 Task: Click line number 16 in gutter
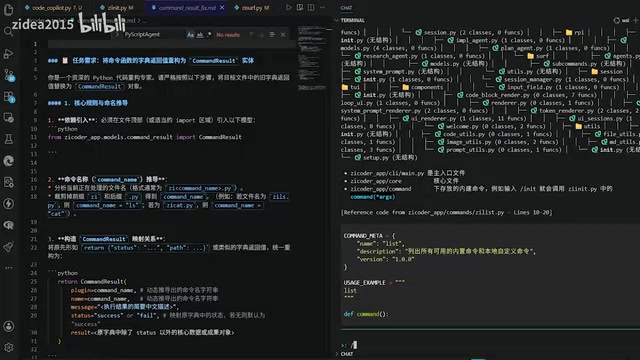point(33,180)
